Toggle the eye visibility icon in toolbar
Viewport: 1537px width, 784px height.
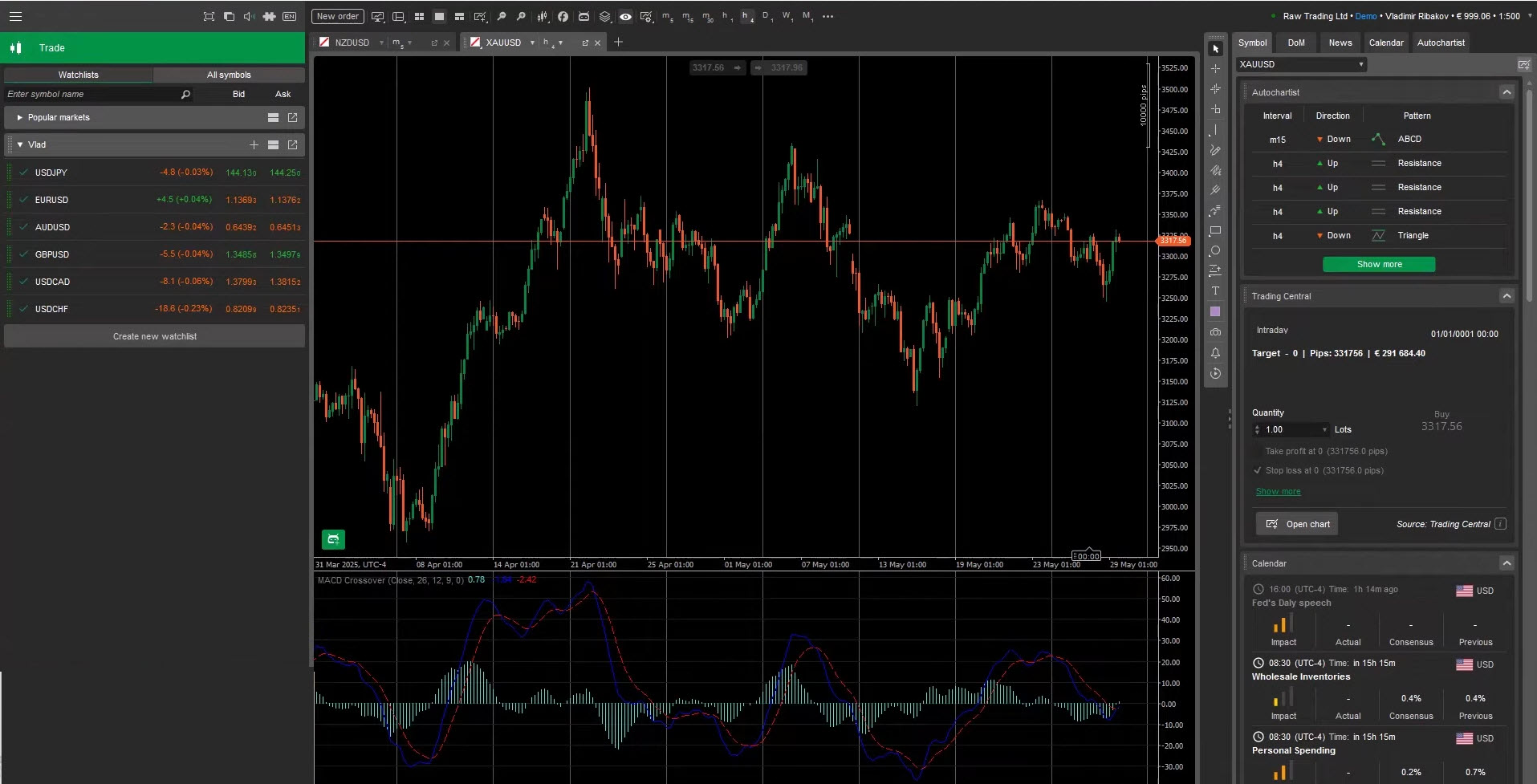(625, 16)
